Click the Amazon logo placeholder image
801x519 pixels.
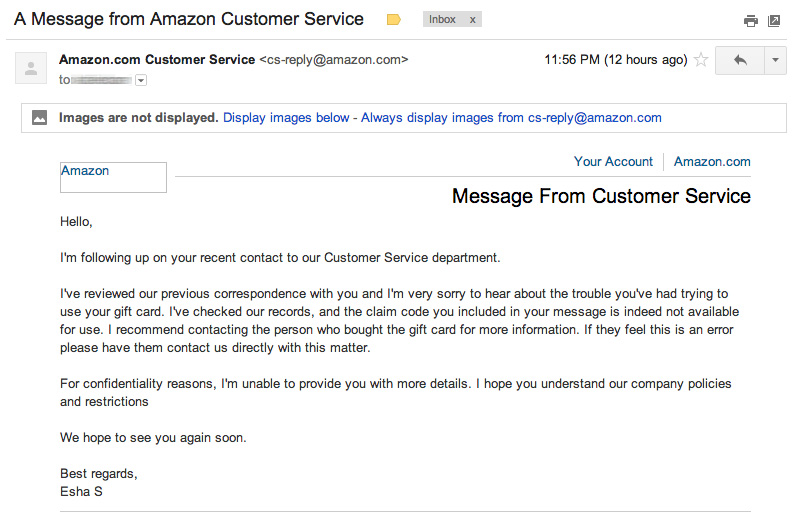click(x=113, y=177)
